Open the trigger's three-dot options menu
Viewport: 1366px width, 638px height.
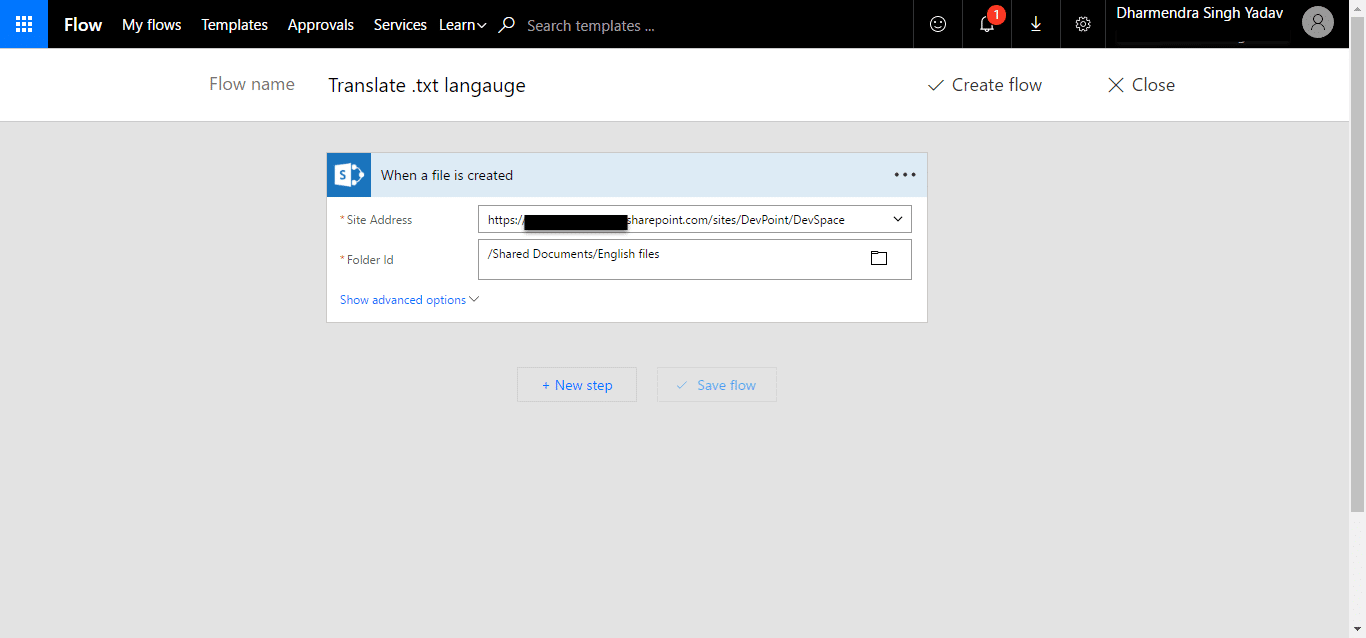[905, 175]
